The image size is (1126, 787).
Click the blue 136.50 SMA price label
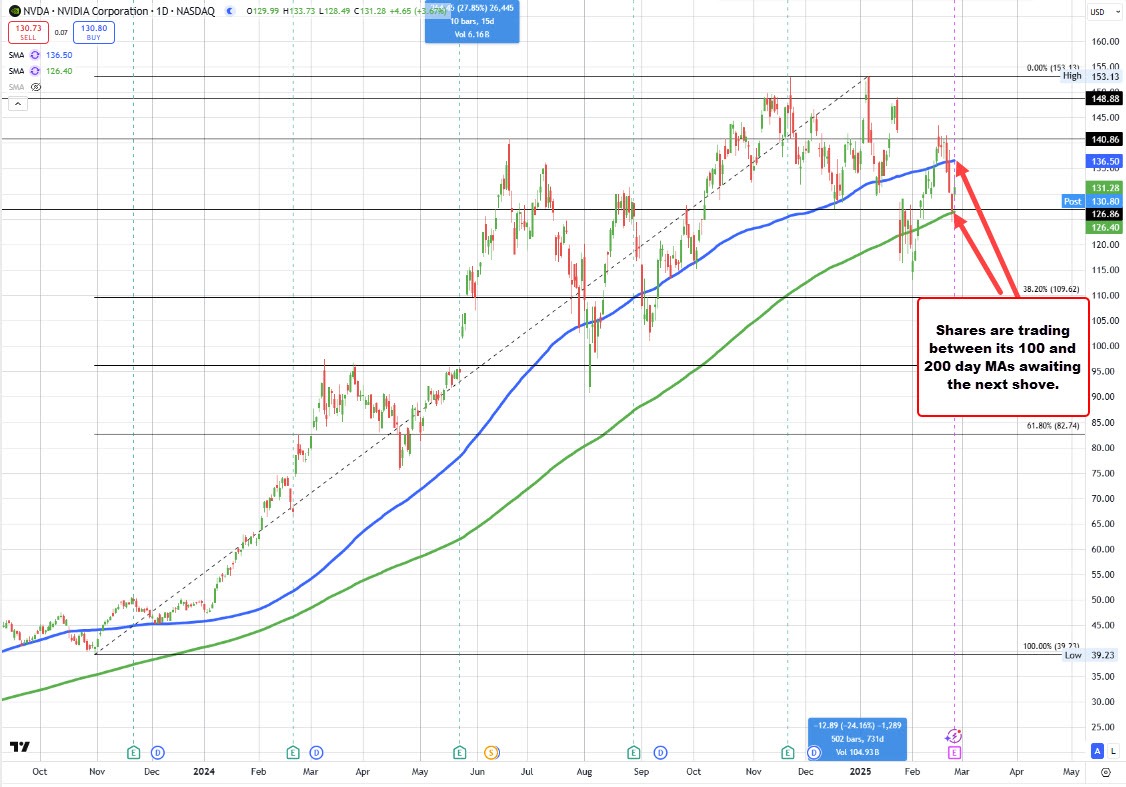(x=1105, y=162)
